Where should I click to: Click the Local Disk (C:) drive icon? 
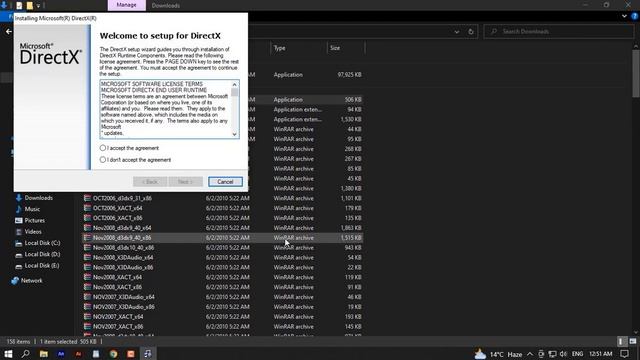point(18,243)
